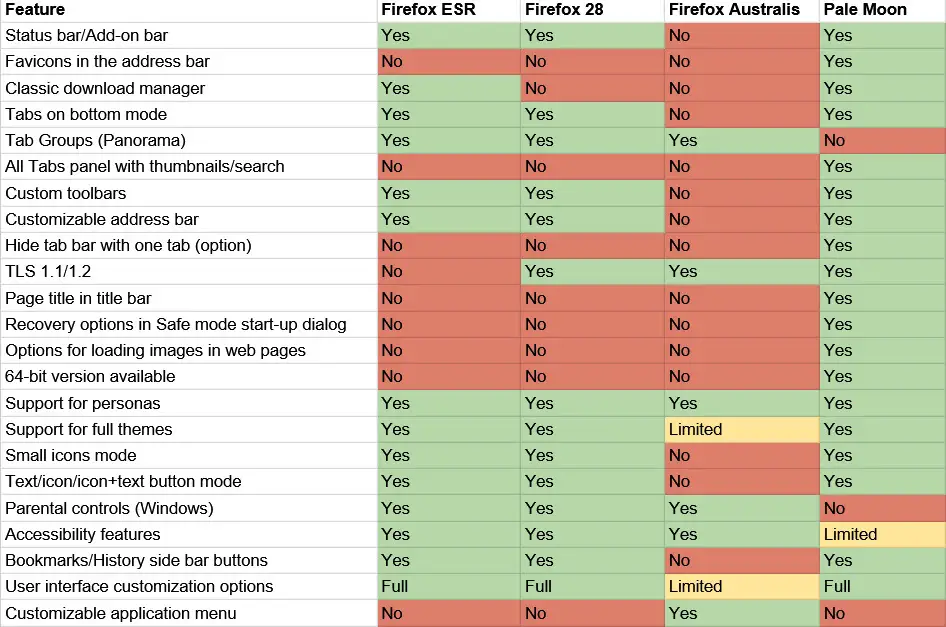Select Pale Moon's Limited cell for Accessibility features
Screen dimensions: 946x627
[x=882, y=534]
